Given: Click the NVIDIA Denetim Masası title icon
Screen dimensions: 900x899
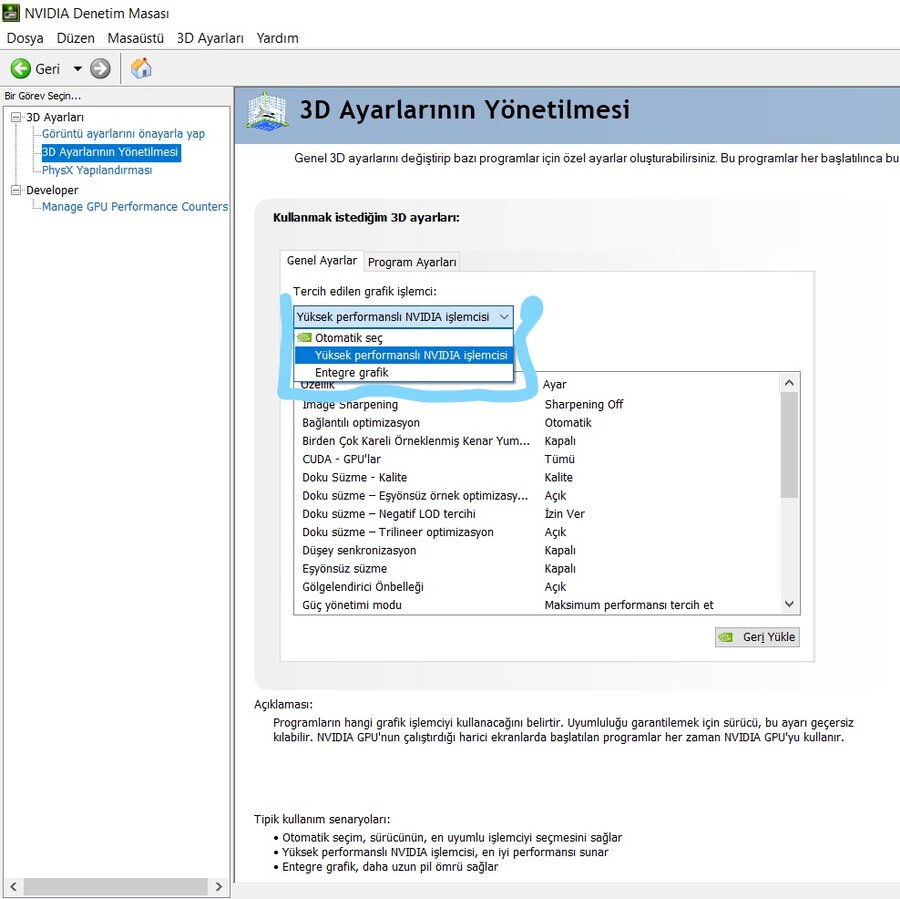Looking at the screenshot, I should click(x=11, y=13).
